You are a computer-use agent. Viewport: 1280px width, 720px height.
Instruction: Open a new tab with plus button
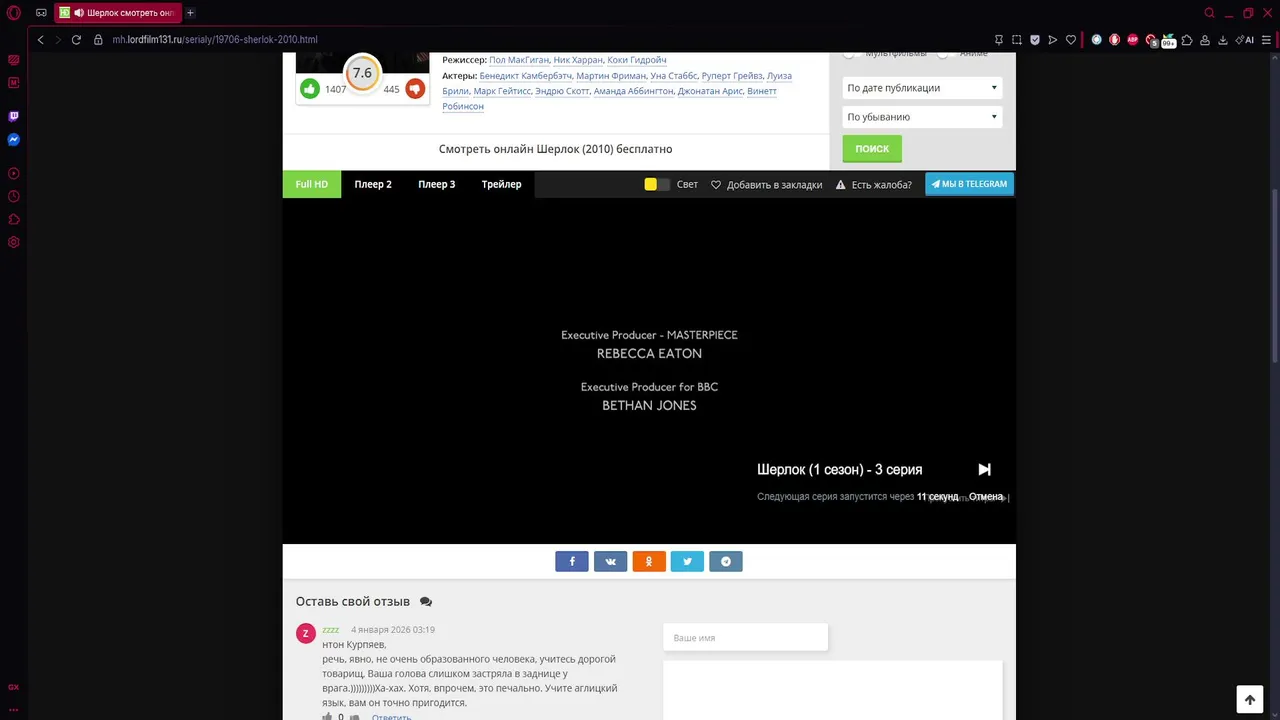pyautogui.click(x=190, y=13)
